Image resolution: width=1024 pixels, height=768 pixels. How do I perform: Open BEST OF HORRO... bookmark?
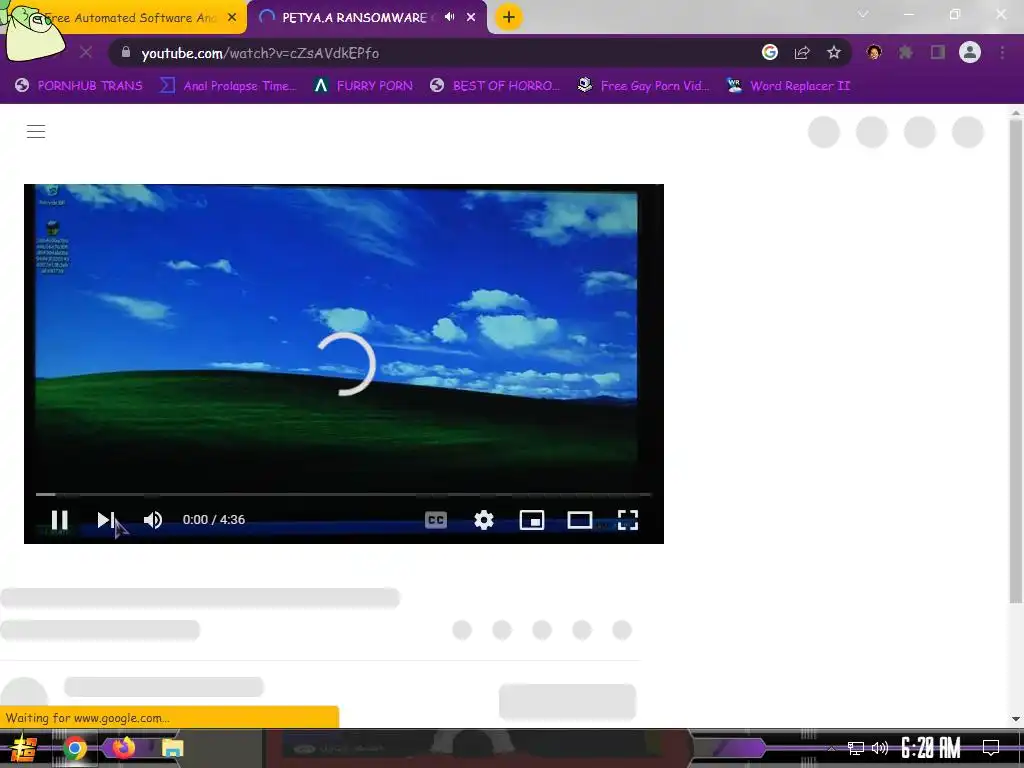tap(495, 86)
